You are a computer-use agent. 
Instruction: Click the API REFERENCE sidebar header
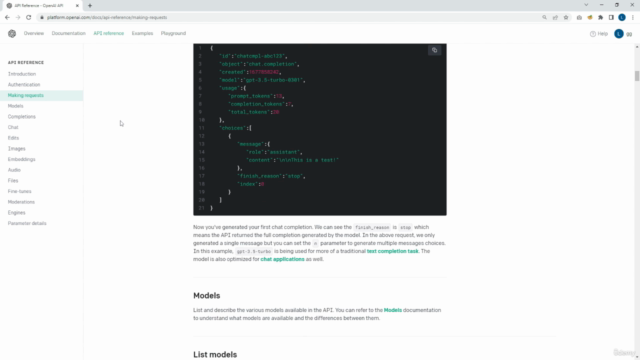coord(26,62)
